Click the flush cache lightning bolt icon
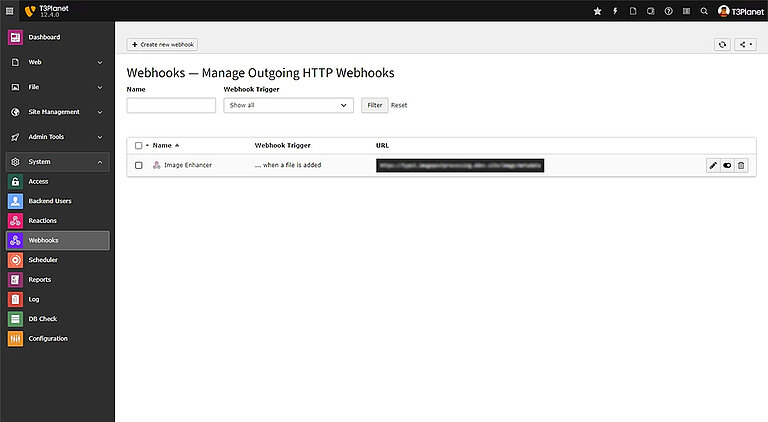768x422 pixels. point(615,11)
